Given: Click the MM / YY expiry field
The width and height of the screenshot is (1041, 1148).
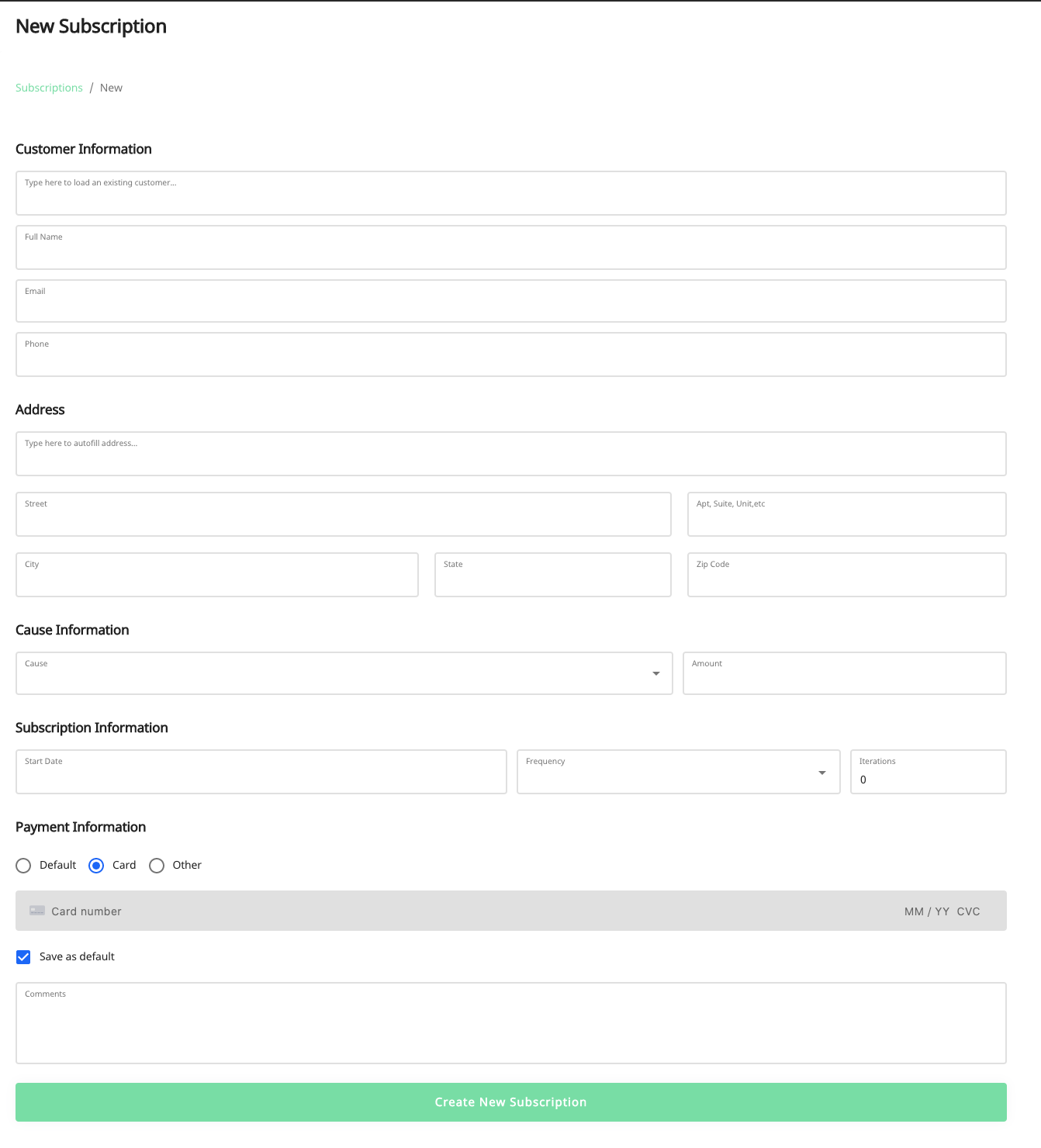Looking at the screenshot, I should point(927,911).
